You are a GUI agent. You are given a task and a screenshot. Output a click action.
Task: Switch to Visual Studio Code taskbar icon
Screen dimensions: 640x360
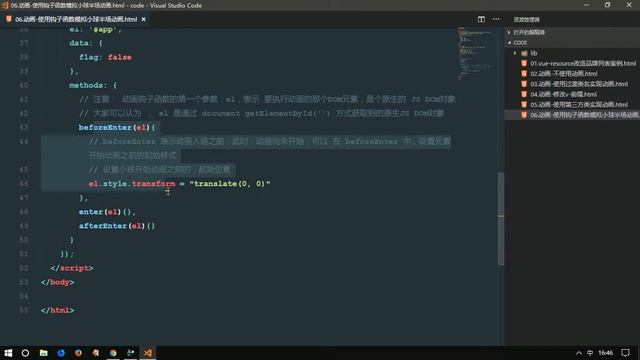(148, 353)
